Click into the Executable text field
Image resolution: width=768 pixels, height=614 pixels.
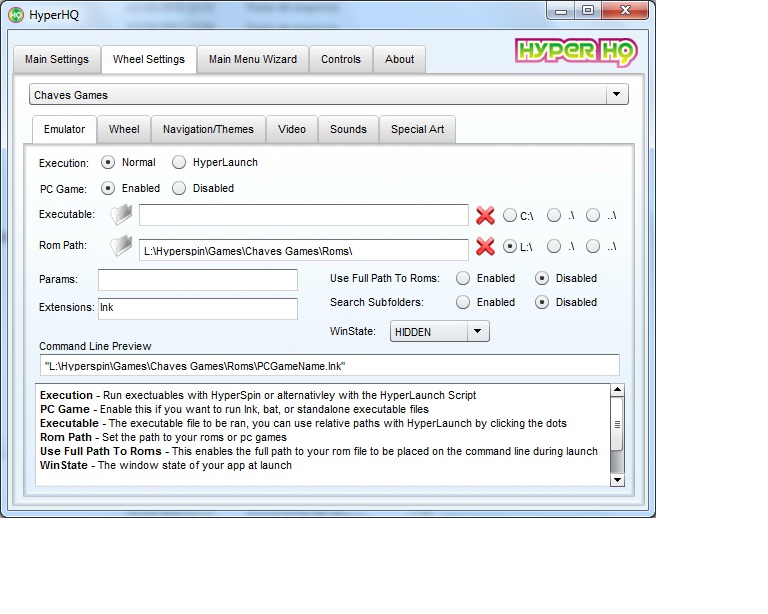click(x=304, y=215)
